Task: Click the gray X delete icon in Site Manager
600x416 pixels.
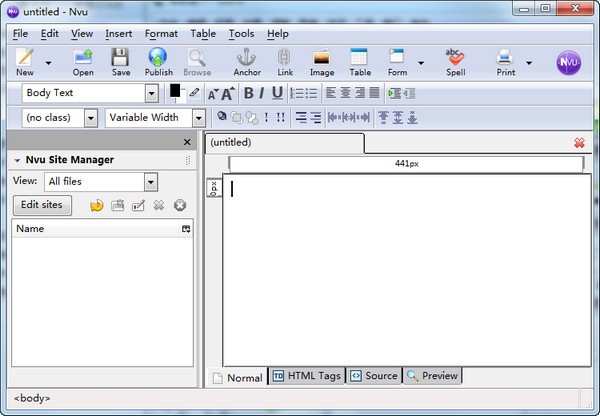Action: pyautogui.click(x=159, y=206)
